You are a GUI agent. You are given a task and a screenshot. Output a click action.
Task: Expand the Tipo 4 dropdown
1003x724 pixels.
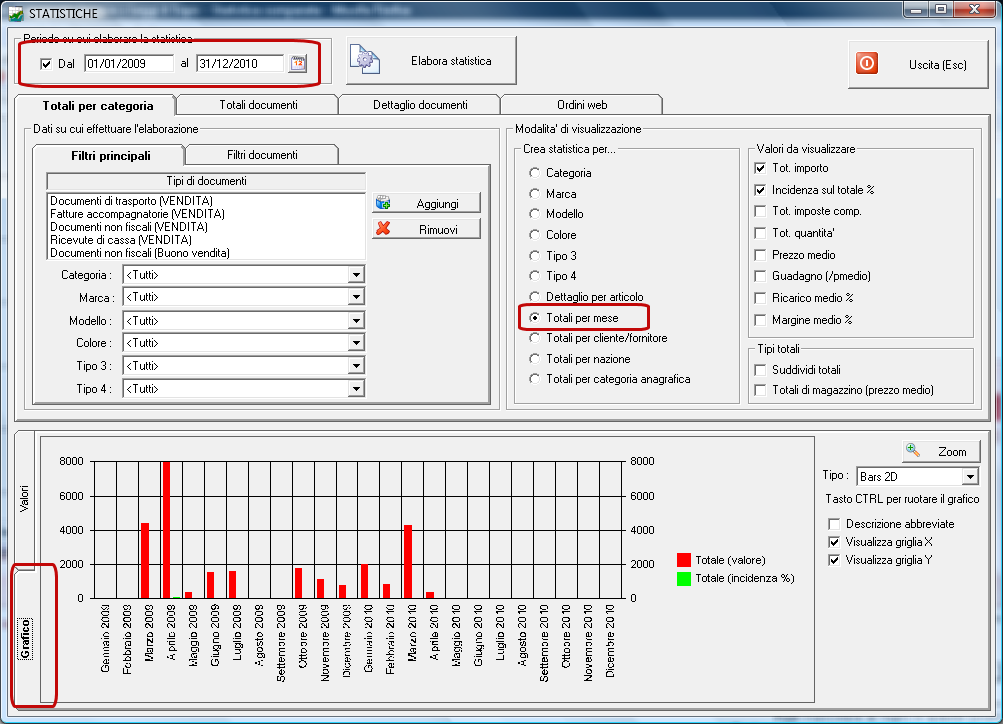click(356, 389)
